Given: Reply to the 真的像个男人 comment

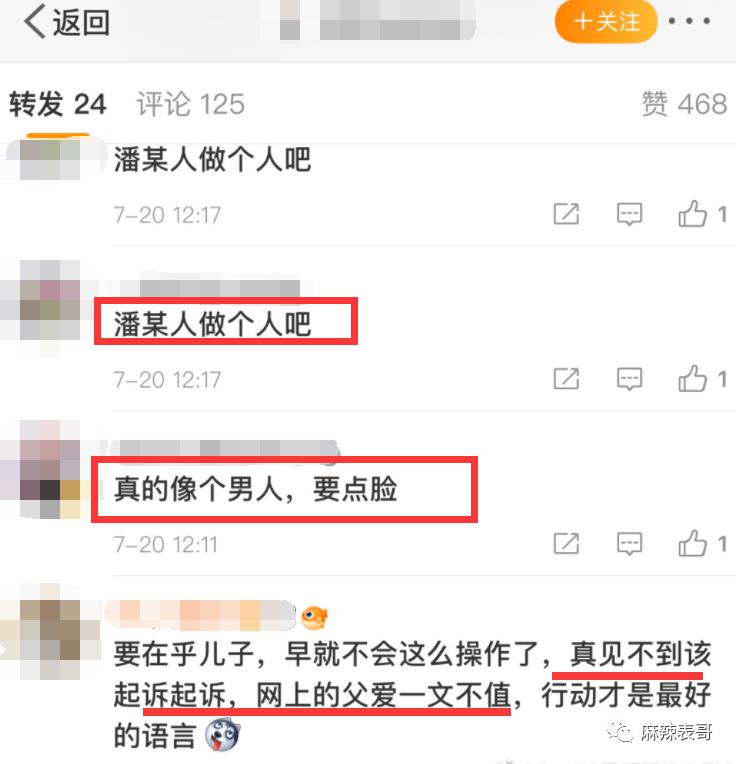Looking at the screenshot, I should pos(629,544).
